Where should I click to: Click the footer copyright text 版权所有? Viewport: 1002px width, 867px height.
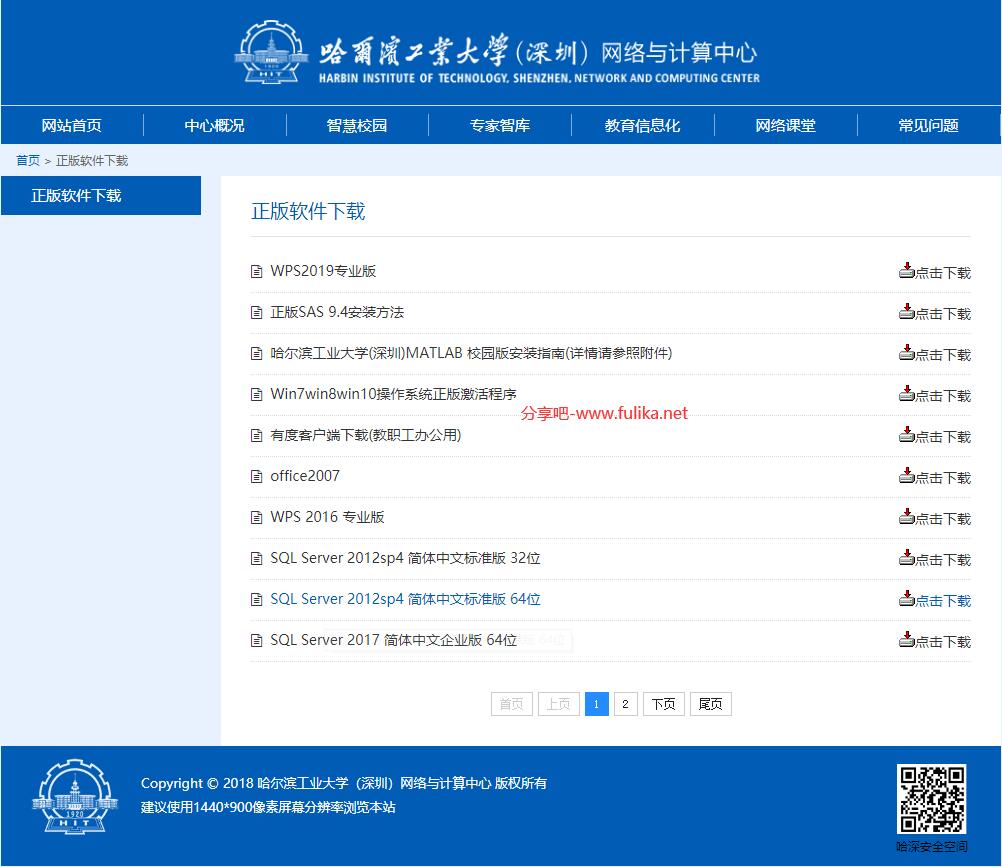[x=521, y=783]
